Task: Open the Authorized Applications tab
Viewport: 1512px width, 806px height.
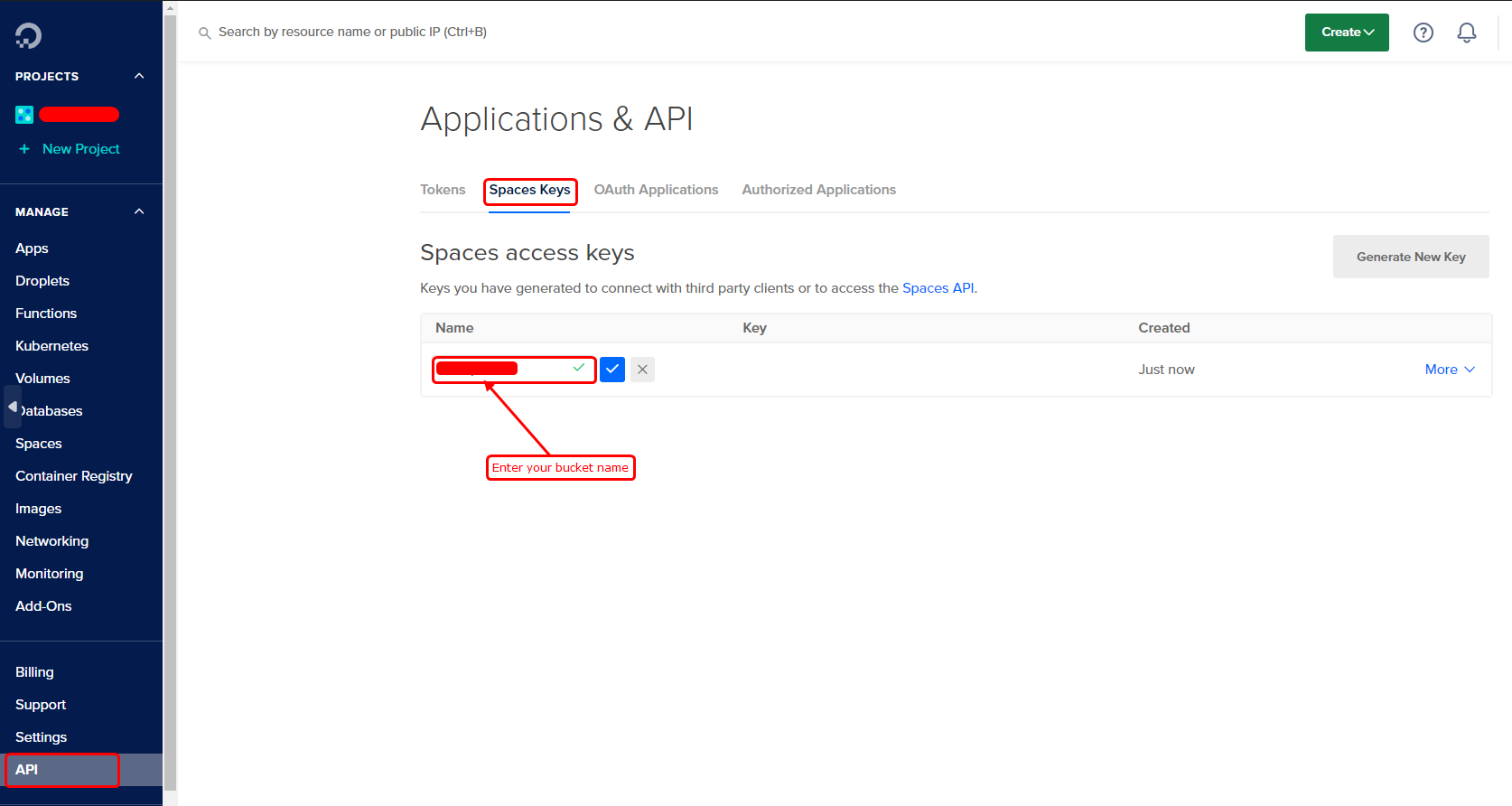Action: [x=818, y=190]
